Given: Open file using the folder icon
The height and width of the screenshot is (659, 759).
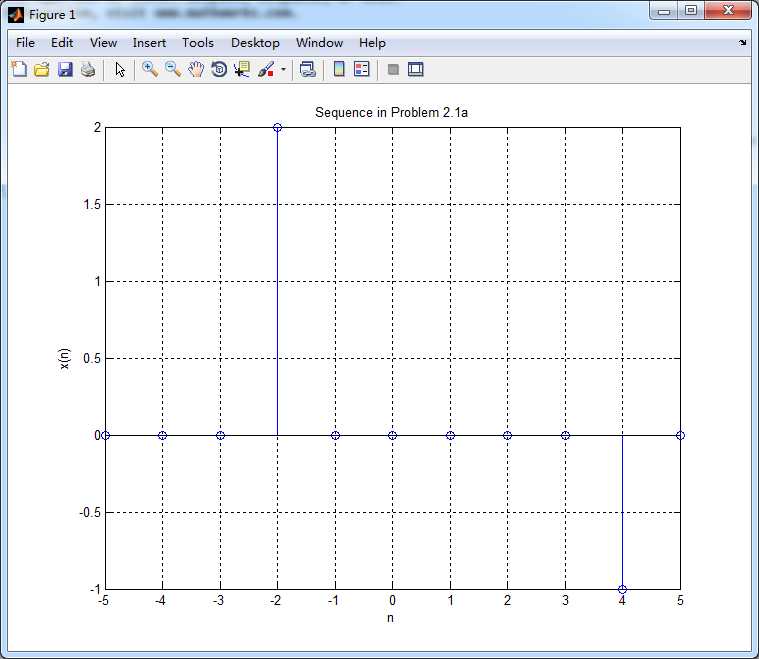Looking at the screenshot, I should 42,69.
